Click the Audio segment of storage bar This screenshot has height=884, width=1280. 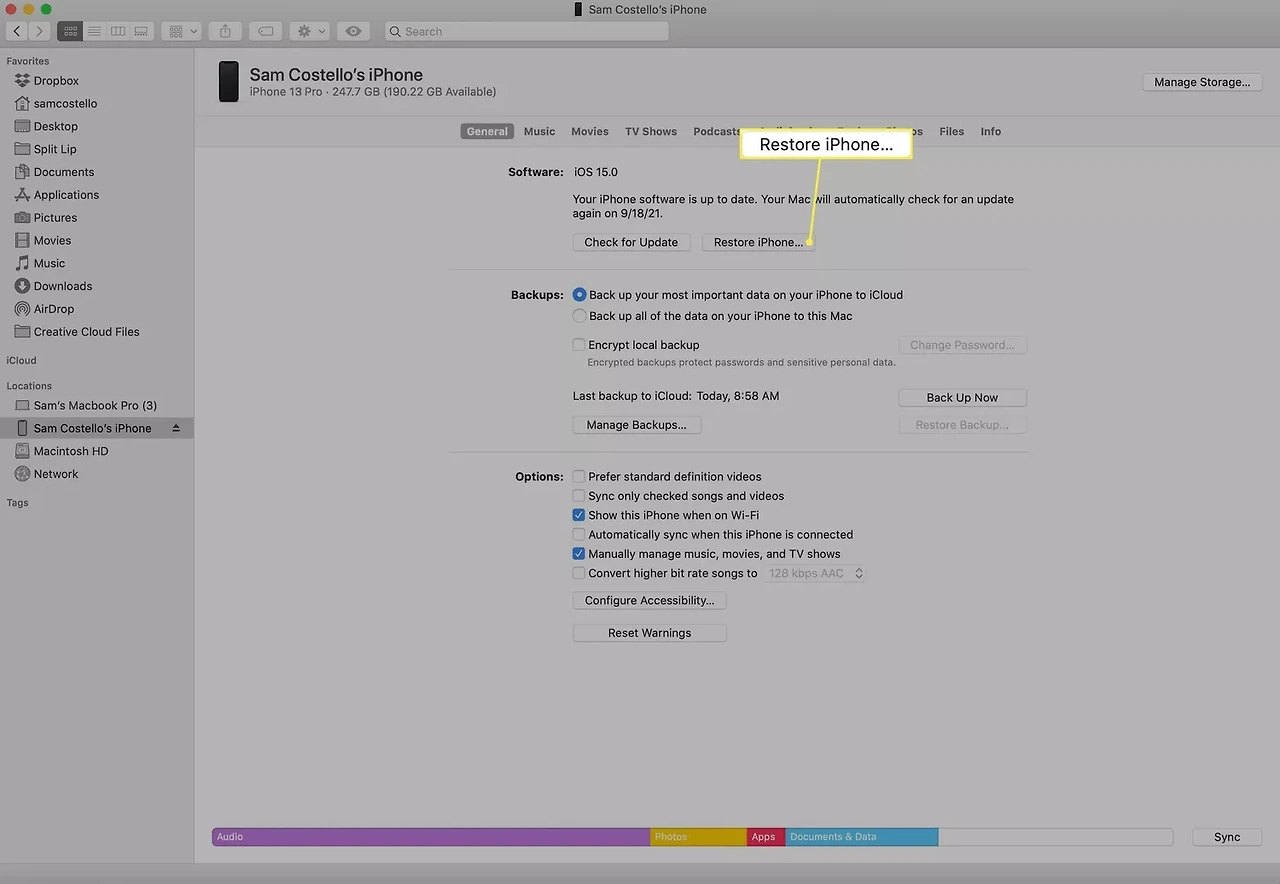(x=431, y=837)
